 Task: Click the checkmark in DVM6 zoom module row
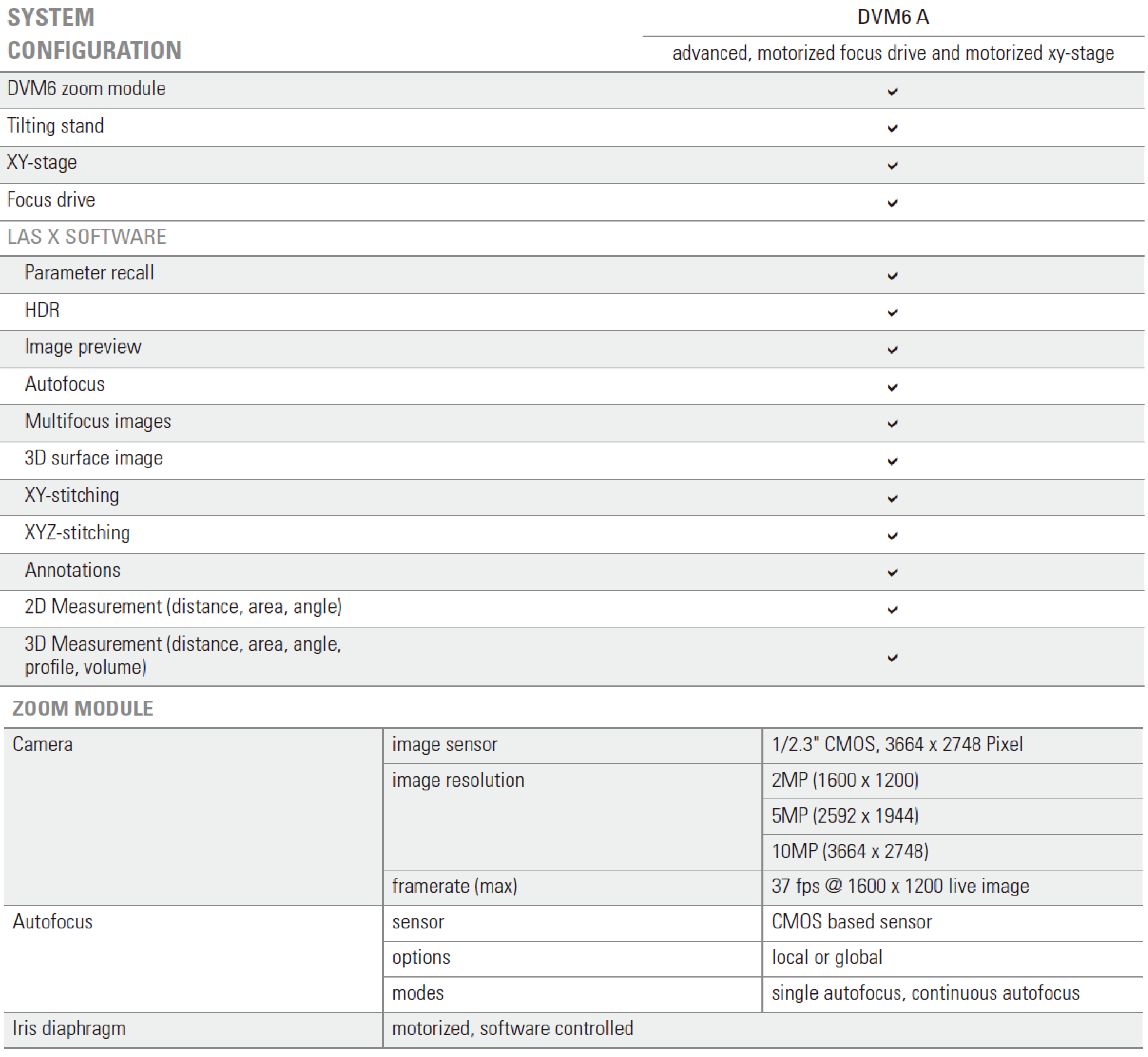coord(892,92)
